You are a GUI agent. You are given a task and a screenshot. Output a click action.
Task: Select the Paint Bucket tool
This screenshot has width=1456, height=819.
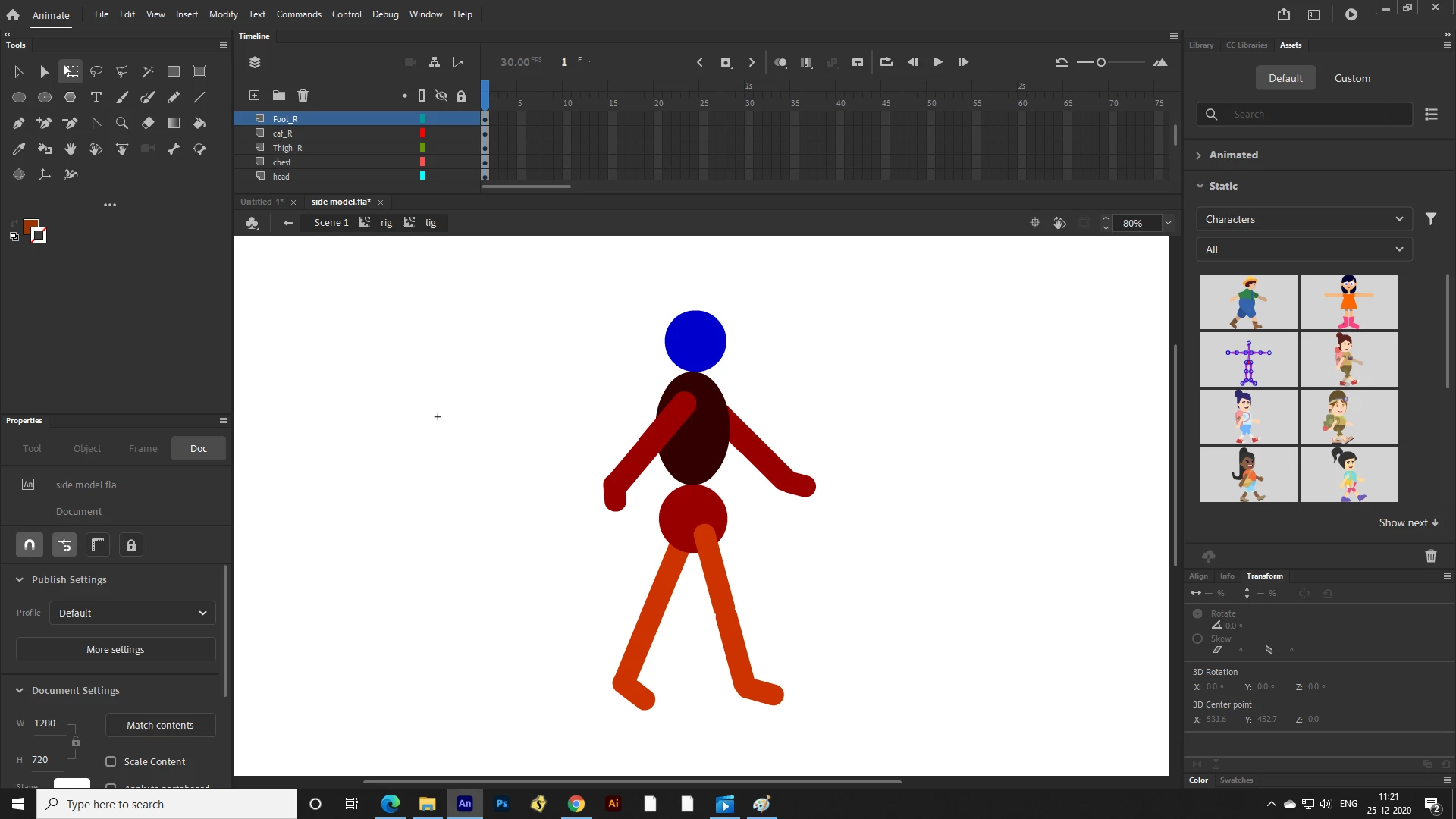[199, 123]
